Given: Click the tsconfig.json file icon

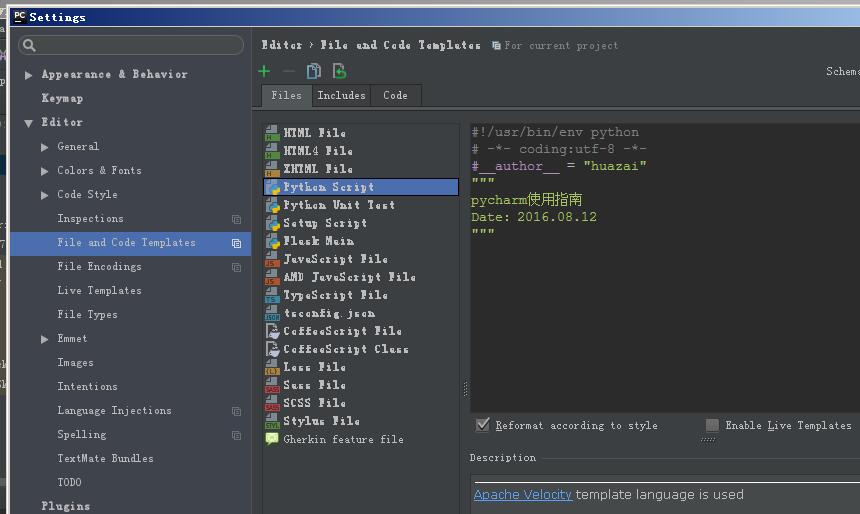Looking at the screenshot, I should [x=272, y=313].
